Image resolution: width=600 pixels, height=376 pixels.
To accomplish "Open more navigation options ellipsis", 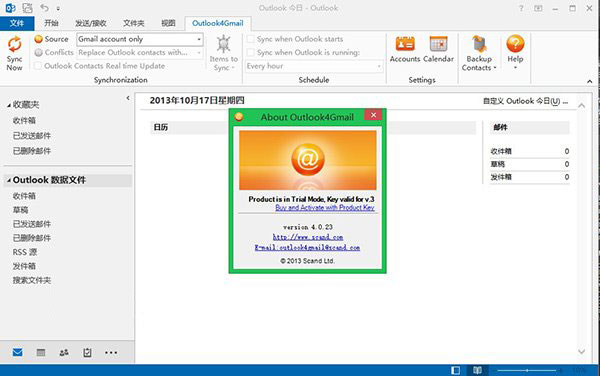I will coord(111,353).
